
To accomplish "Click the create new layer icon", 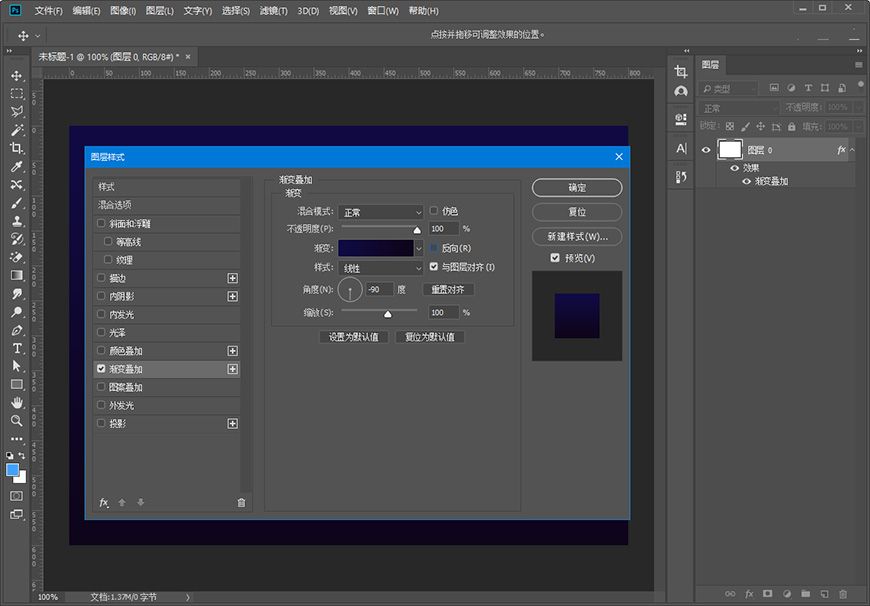I will point(824,594).
